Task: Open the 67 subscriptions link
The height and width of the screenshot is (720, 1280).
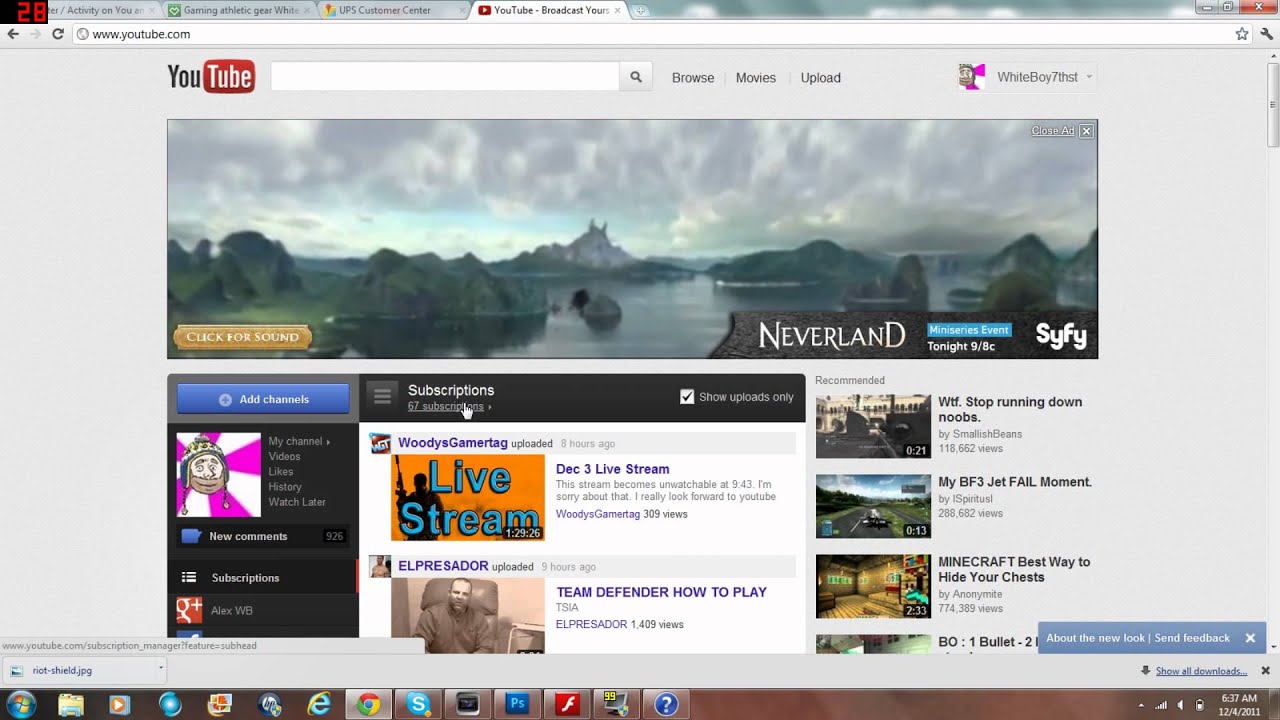Action: click(446, 407)
